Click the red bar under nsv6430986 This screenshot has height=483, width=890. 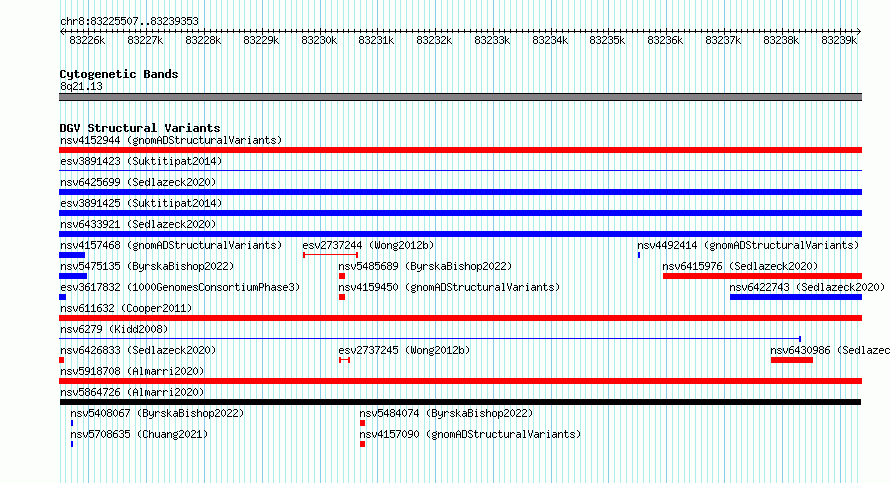(792, 360)
